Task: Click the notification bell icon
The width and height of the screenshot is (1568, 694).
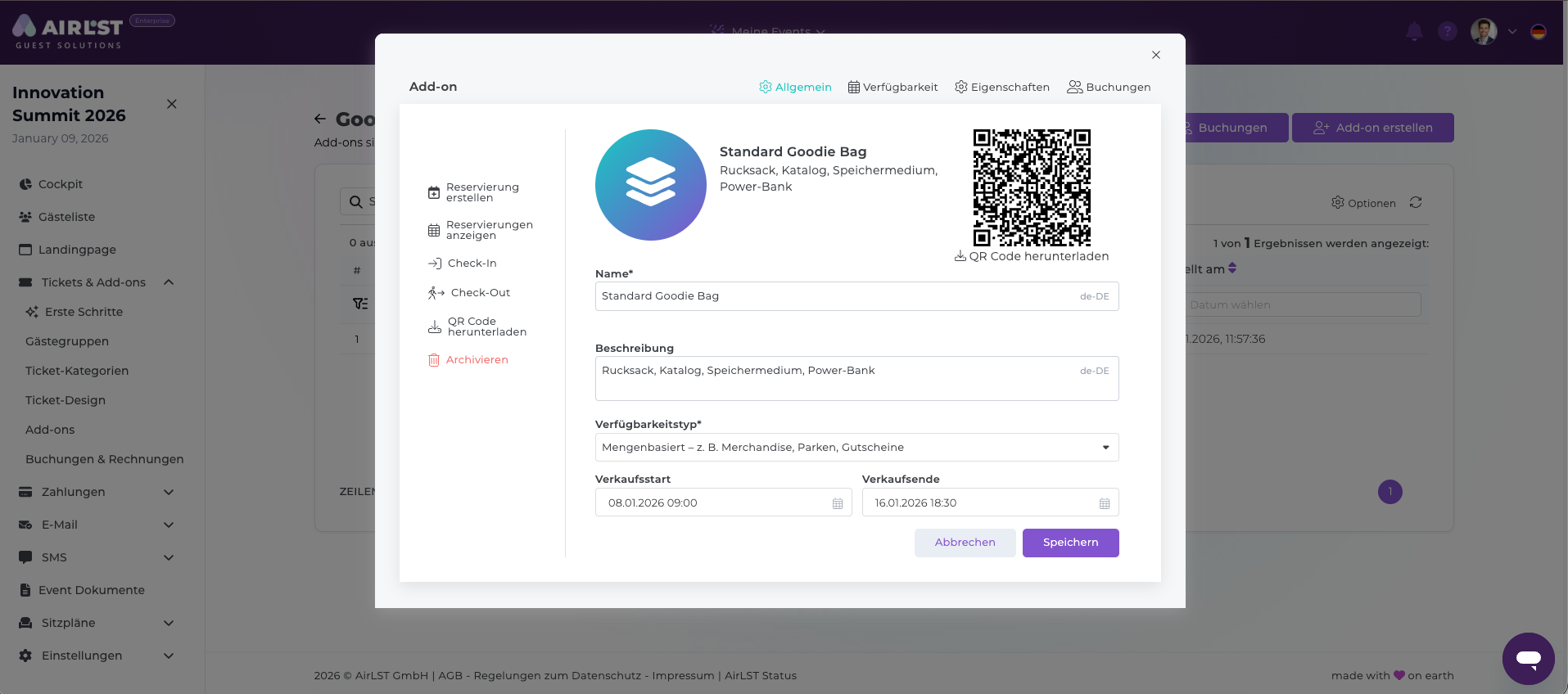Action: 1414,32
